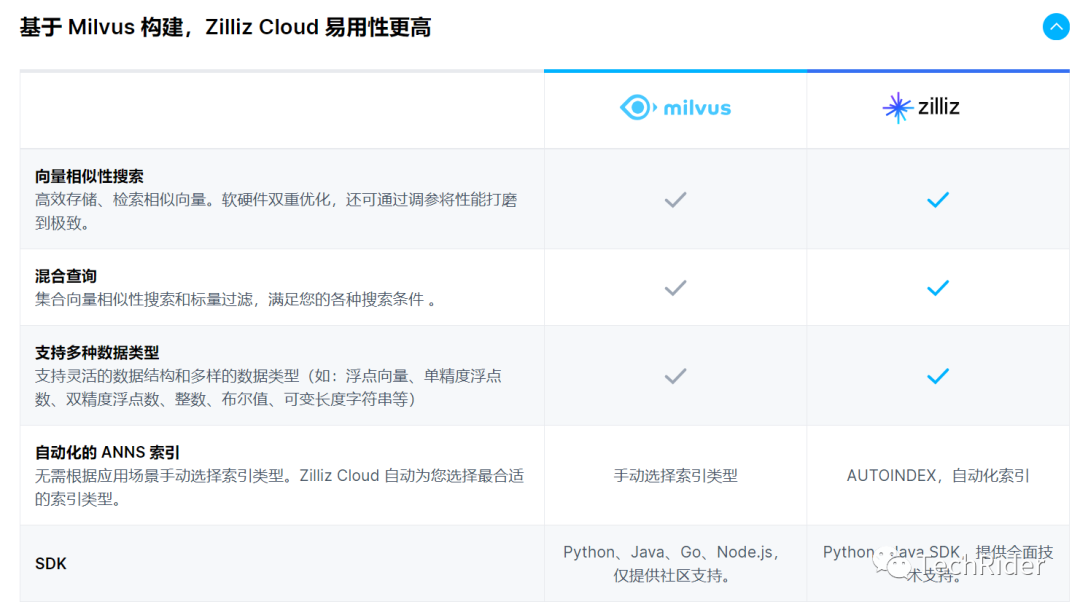Click Zilliz blue checkmark for 向量相似性搜索 row
Image resolution: width=1080 pixels, height=610 pixels.
point(937,200)
